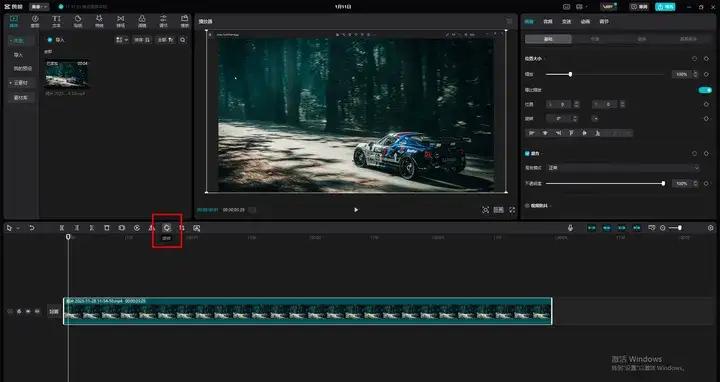Search media with the magnifier icon
720x382 pixels.
[x=183, y=40]
